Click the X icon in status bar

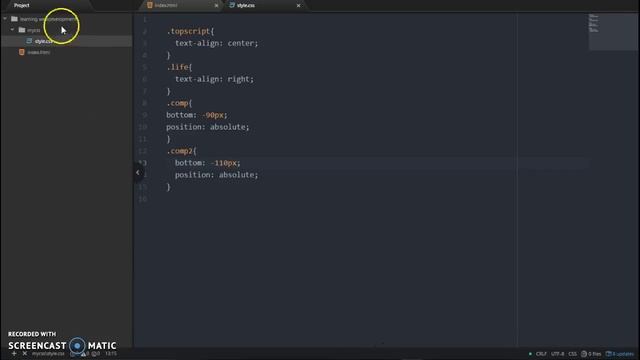click(24, 353)
